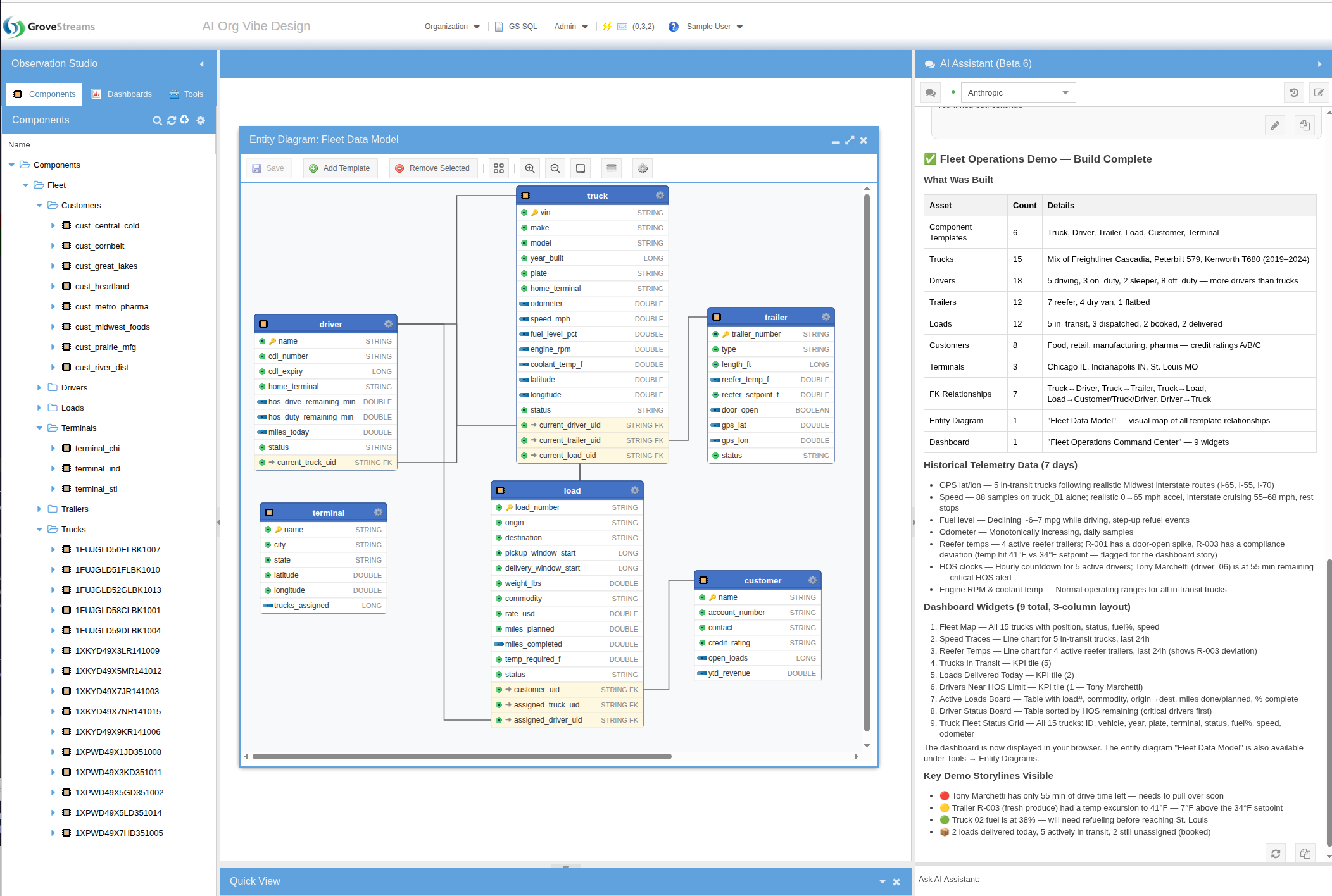Screen dimensions: 1332x896
Task: Click the Save button in diagram toolbar
Action: (x=268, y=168)
